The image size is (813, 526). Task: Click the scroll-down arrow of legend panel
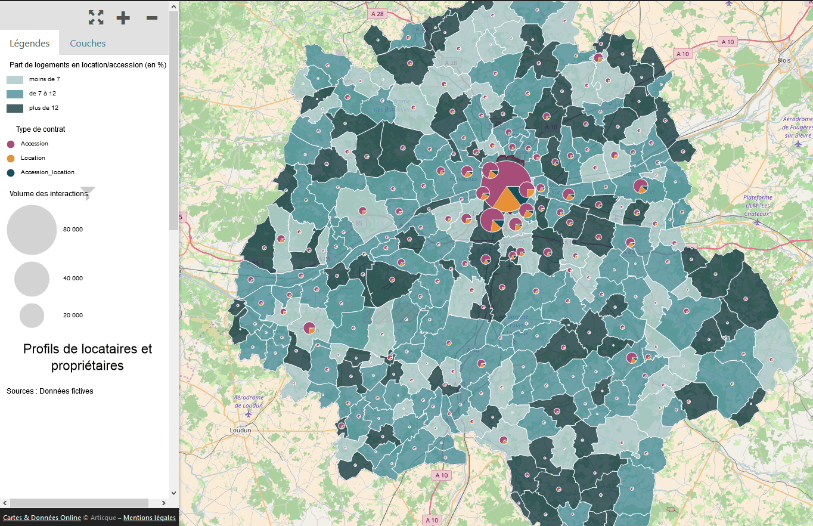pyautogui.click(x=174, y=493)
